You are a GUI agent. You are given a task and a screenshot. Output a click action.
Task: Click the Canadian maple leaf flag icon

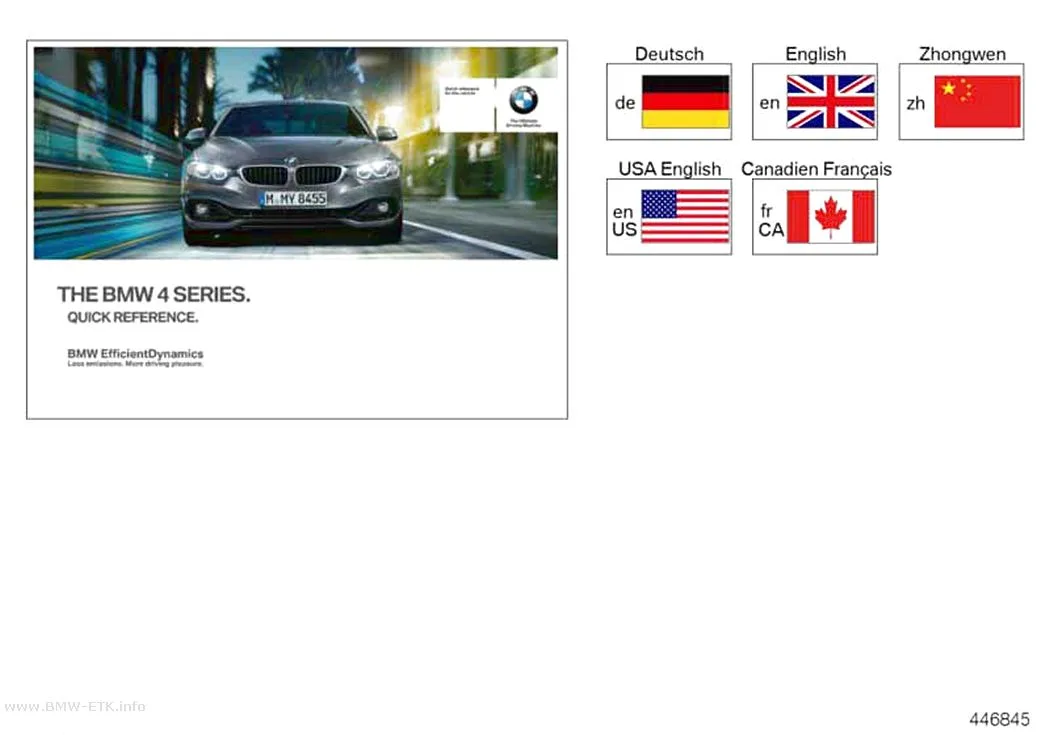[830, 216]
